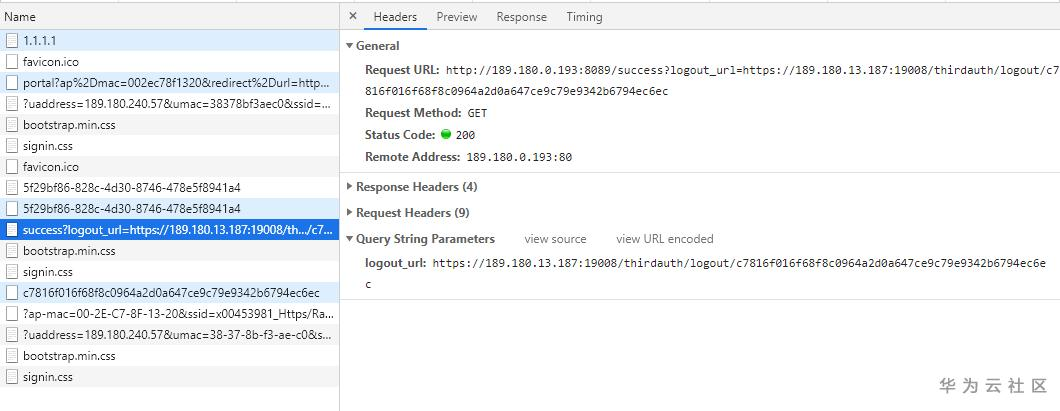
Task: Close the request details panel
Action: click(x=353, y=16)
